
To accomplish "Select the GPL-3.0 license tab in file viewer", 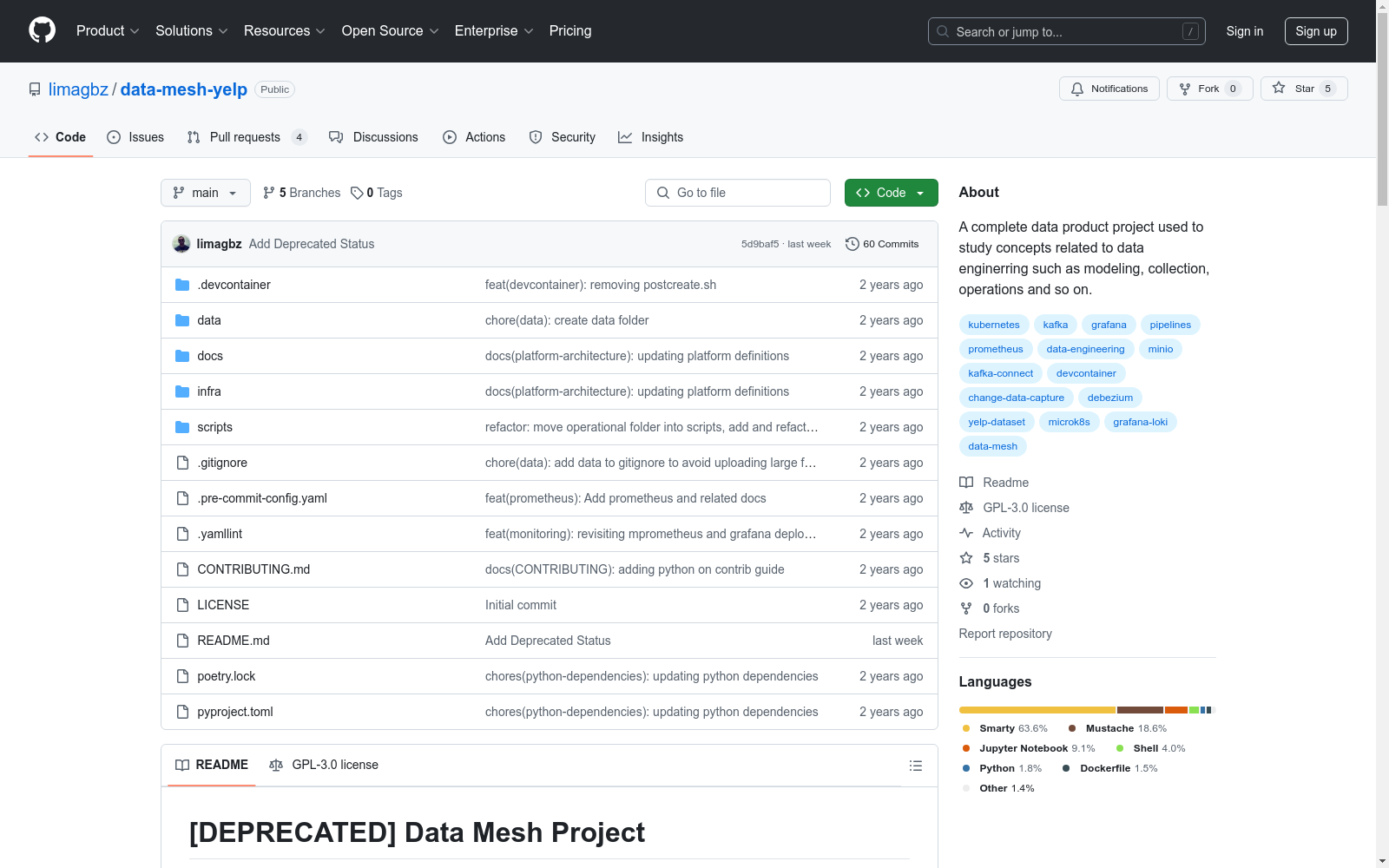I will point(324,765).
